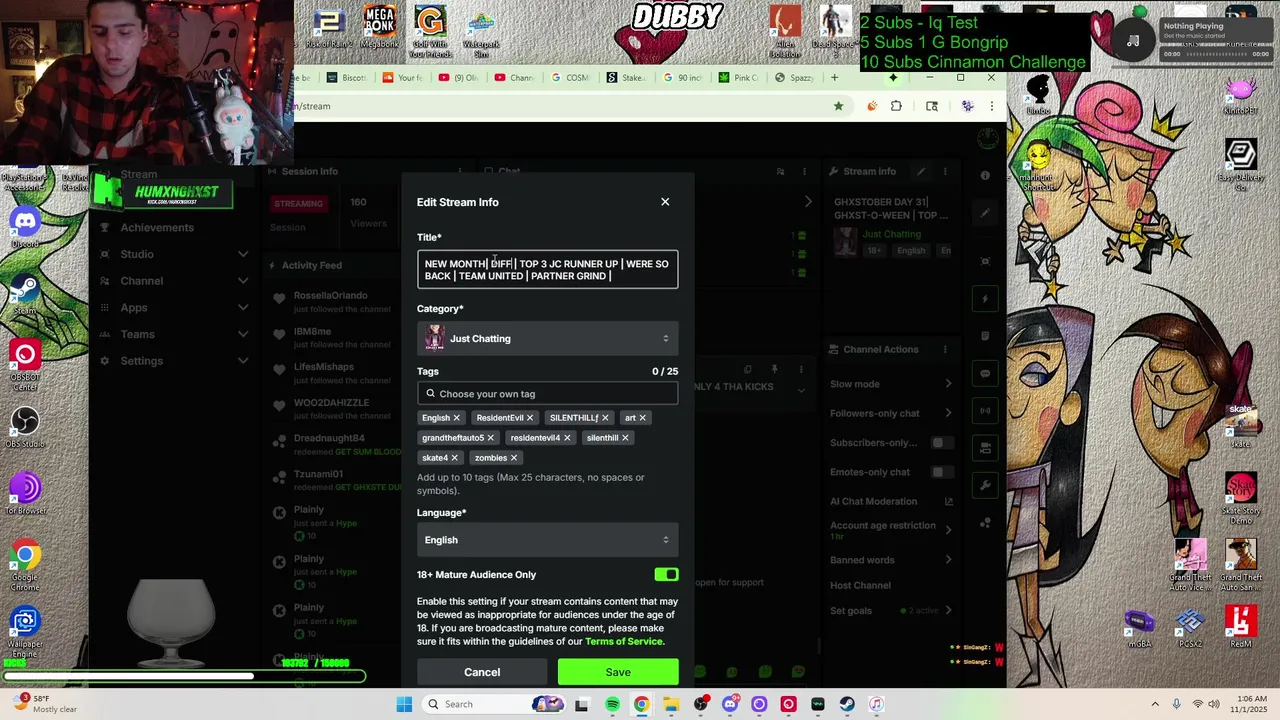Image resolution: width=1280 pixels, height=720 pixels.
Task: Click chat bubble icon on right rail
Action: [x=985, y=374]
